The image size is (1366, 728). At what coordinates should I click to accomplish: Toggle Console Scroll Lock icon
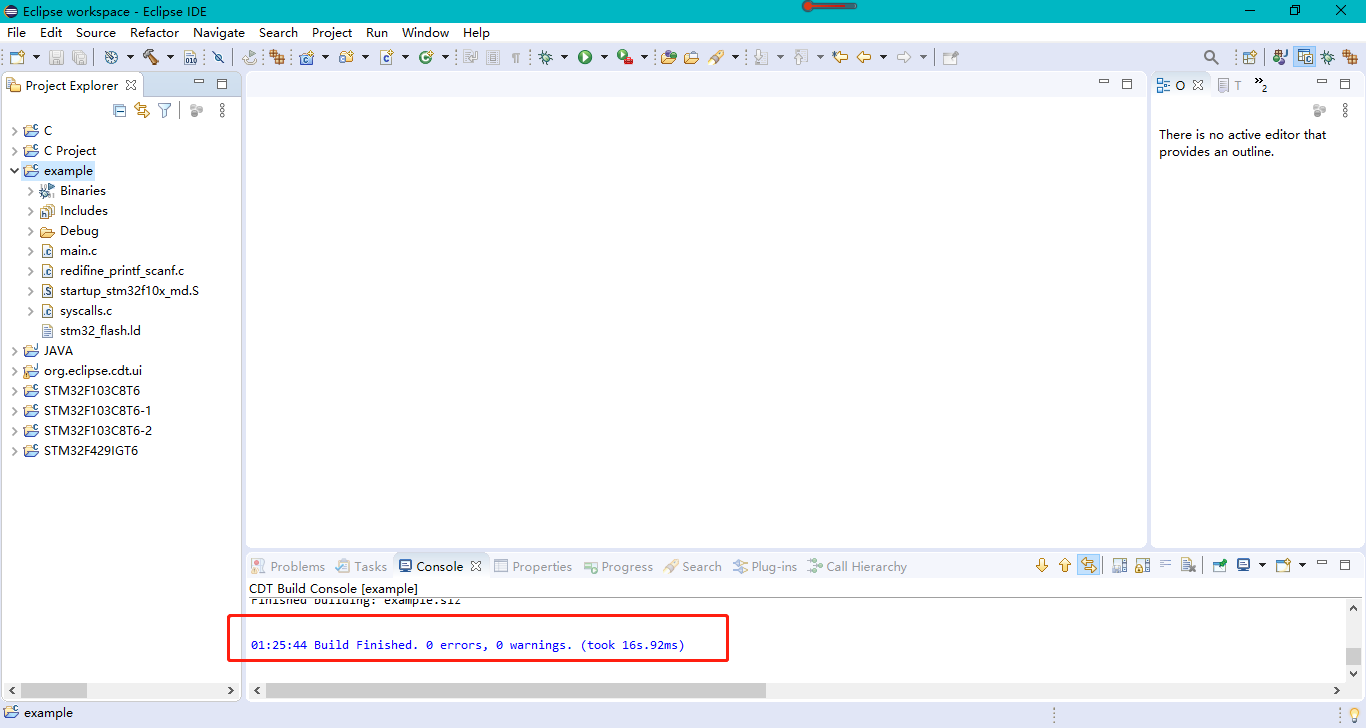coord(1142,565)
